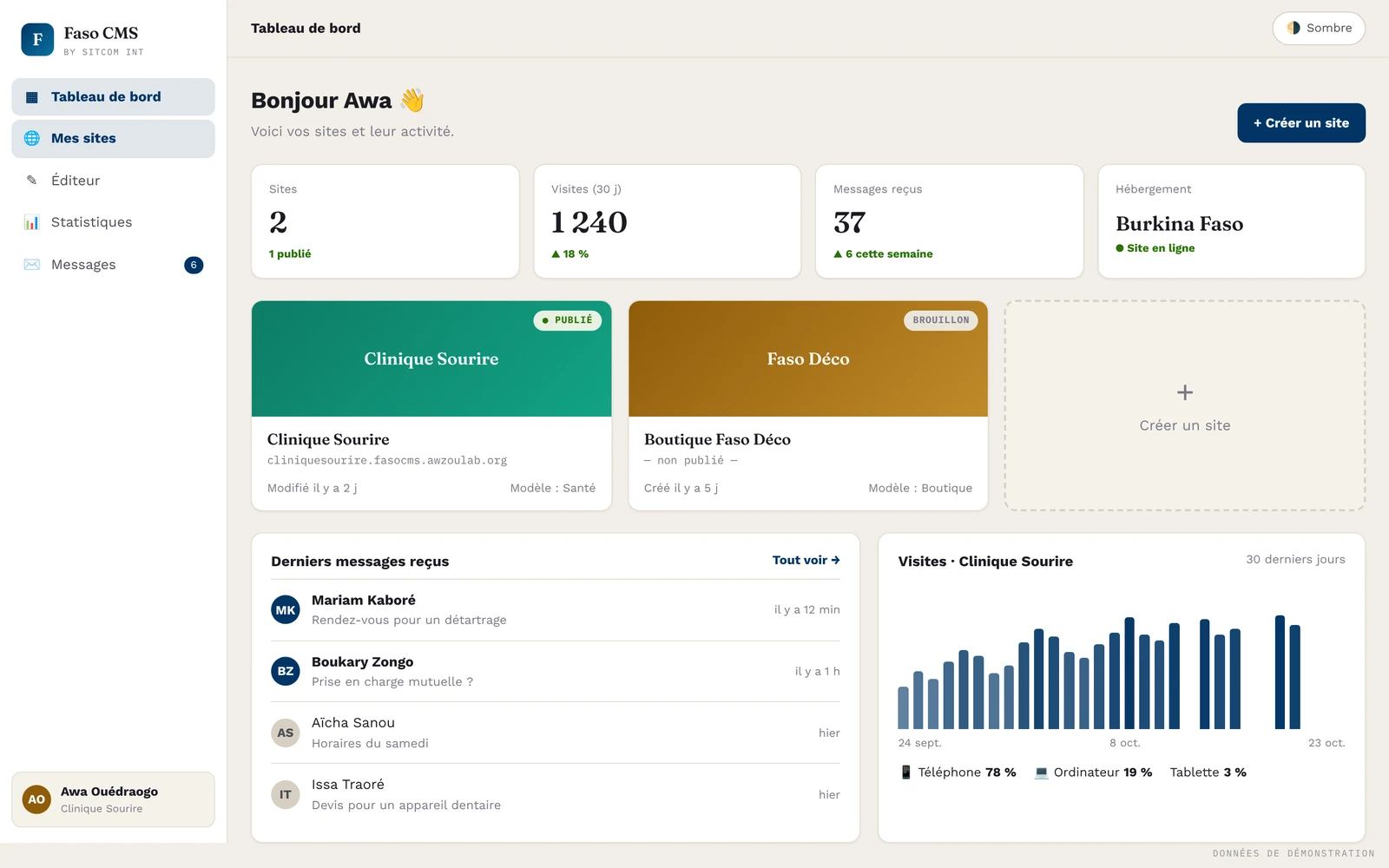
Task: Open message 'Rendez-vous pour un détartrage'
Action: pos(556,610)
